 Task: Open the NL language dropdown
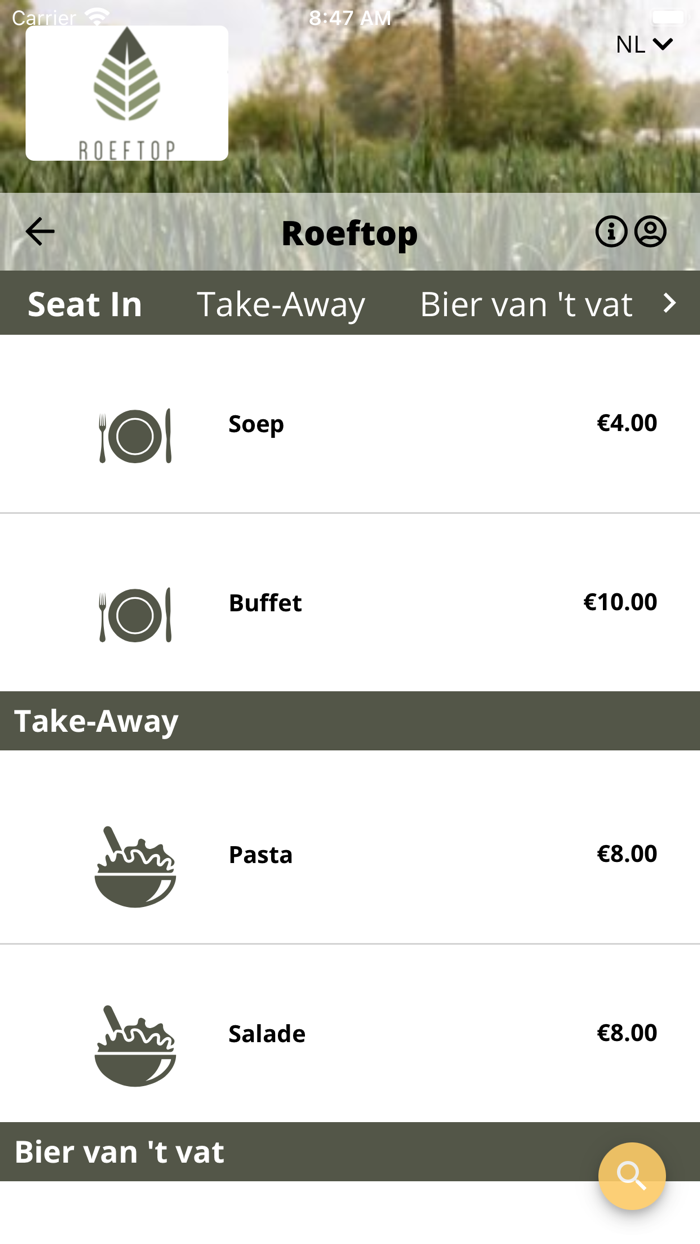pos(644,44)
